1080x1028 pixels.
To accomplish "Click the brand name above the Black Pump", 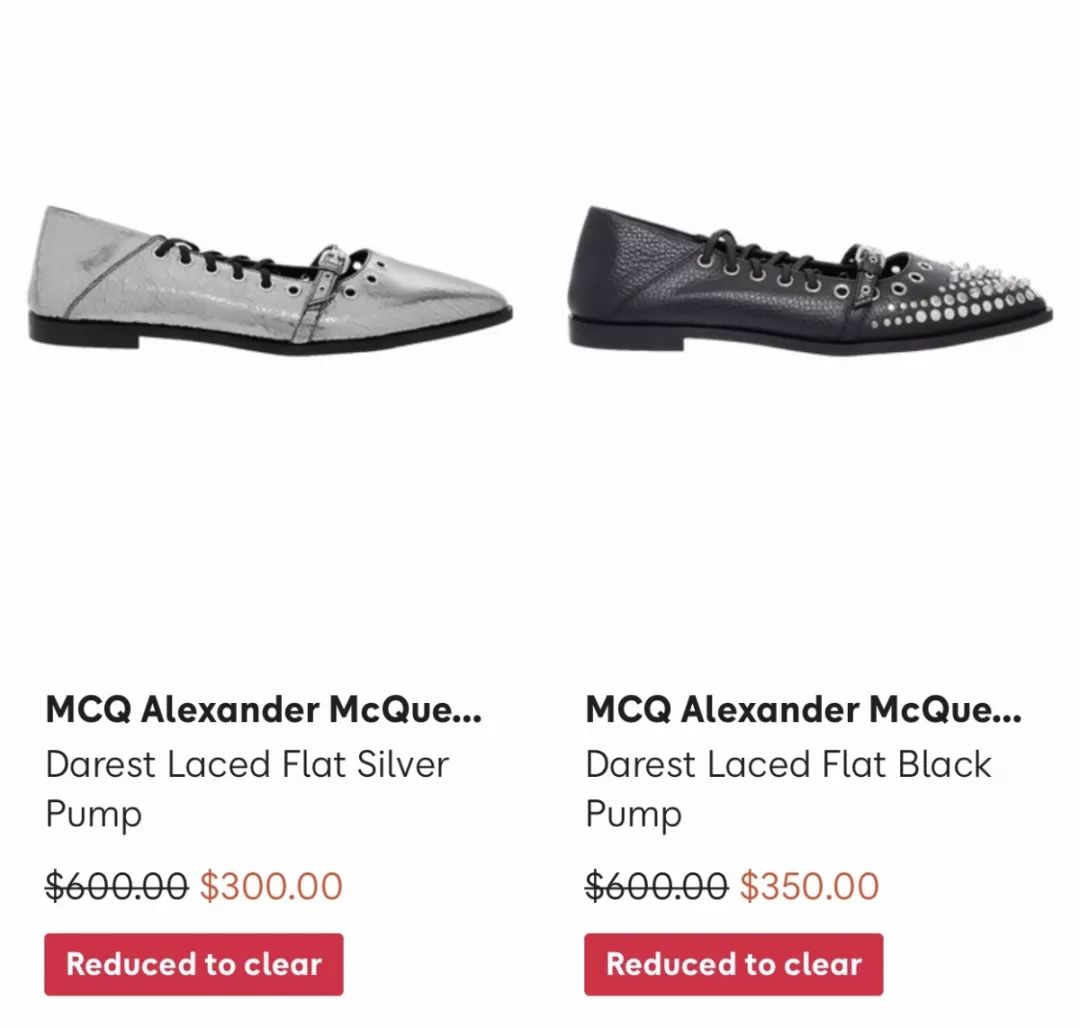I will coord(804,710).
